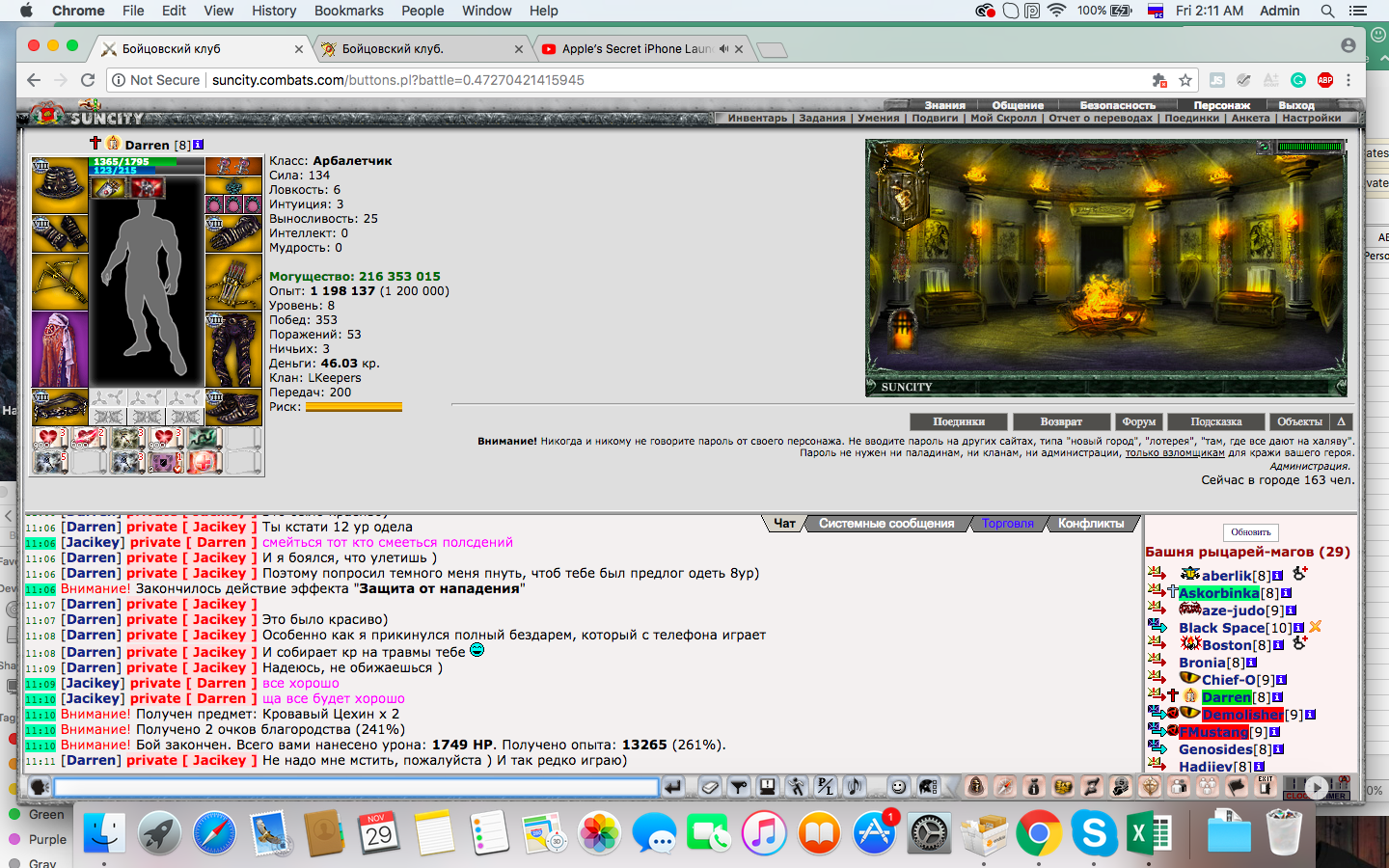The height and width of the screenshot is (868, 1389).
Task: Open the info icon next to Darren title
Action: pyautogui.click(x=198, y=145)
